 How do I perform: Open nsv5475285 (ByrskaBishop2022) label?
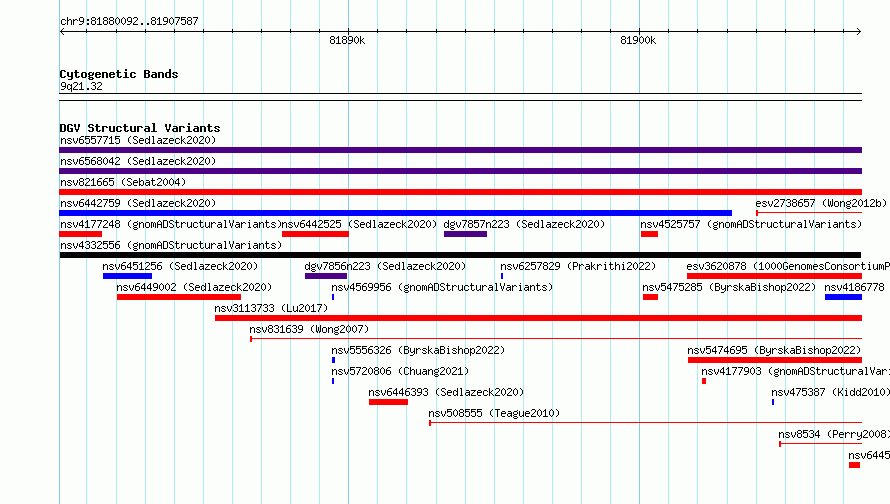[729, 287]
